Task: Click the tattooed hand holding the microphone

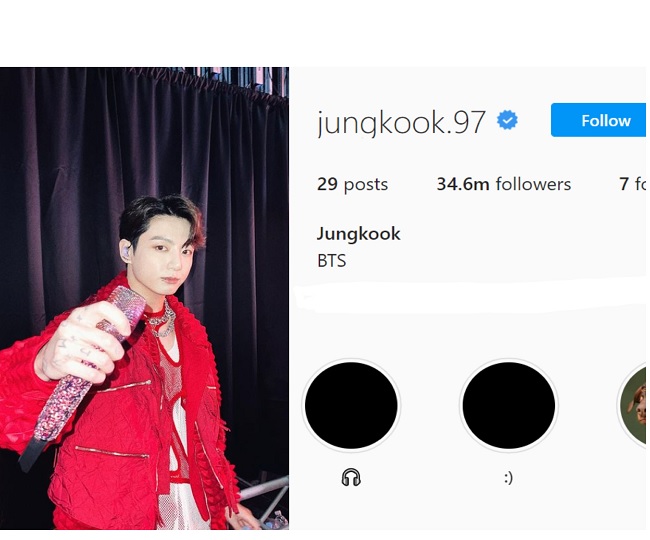Action: pos(81,342)
